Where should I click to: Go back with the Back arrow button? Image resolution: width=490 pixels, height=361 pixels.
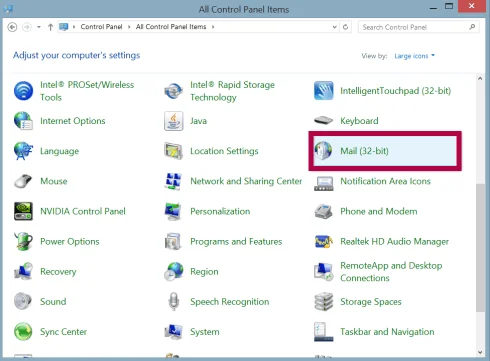click(12, 27)
